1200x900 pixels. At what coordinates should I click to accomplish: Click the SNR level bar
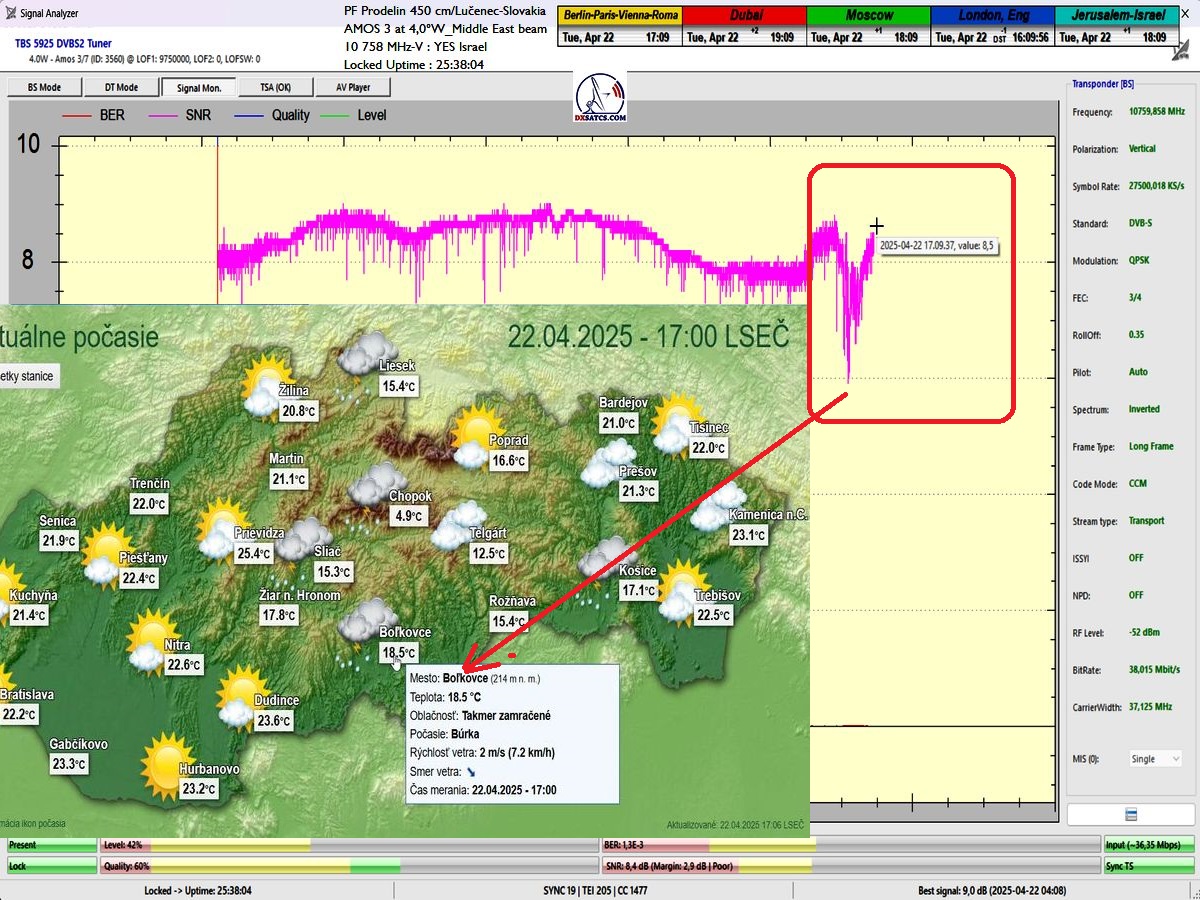click(850, 866)
